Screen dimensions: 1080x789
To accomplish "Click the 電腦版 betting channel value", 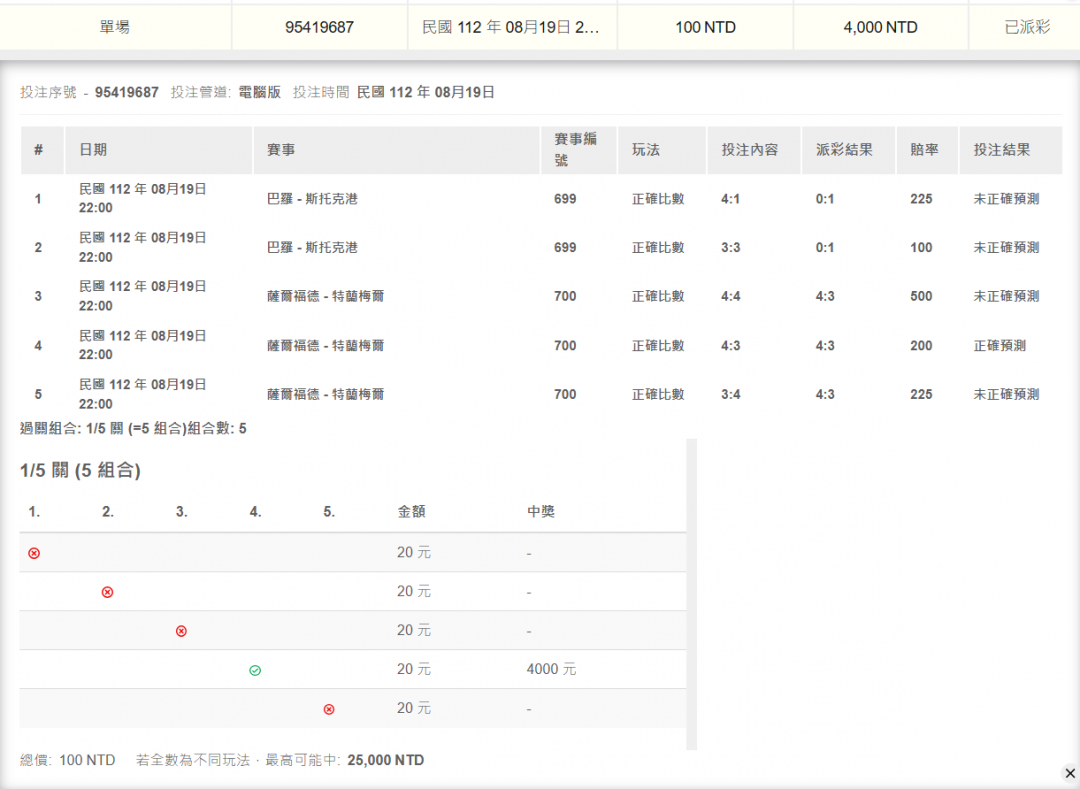I will [260, 92].
